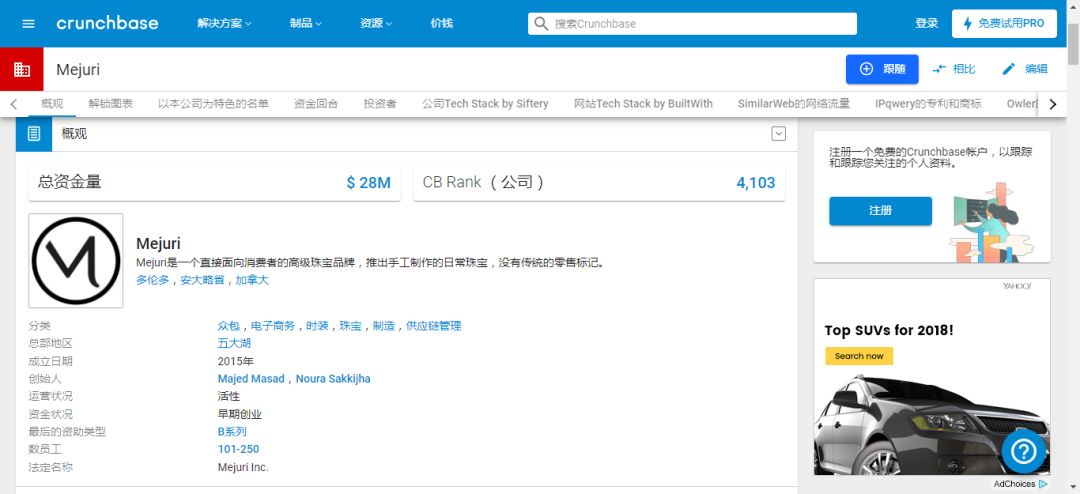Click the $ 28M total funding value
The width and height of the screenshot is (1080, 494).
368,183
